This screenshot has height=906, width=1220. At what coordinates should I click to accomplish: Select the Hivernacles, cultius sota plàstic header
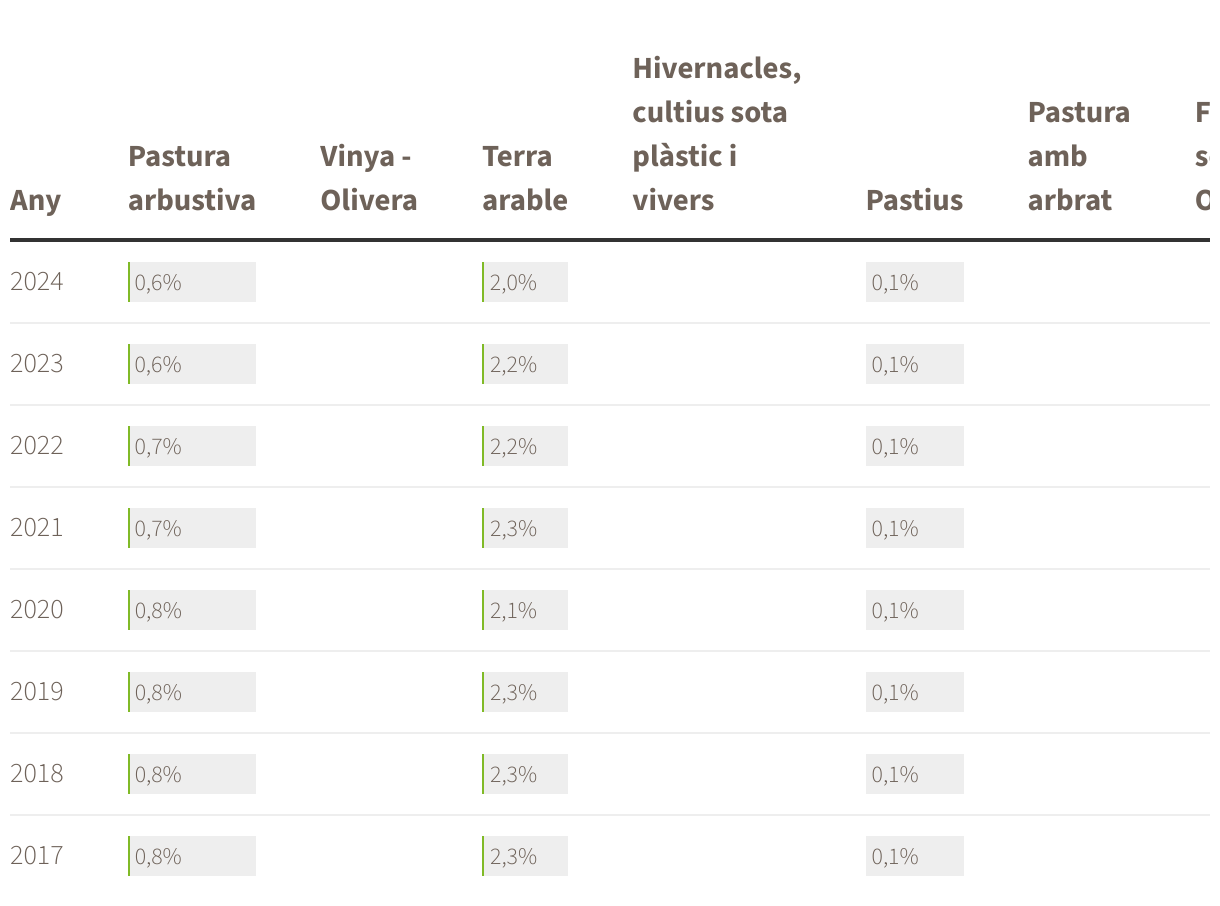[x=717, y=134]
